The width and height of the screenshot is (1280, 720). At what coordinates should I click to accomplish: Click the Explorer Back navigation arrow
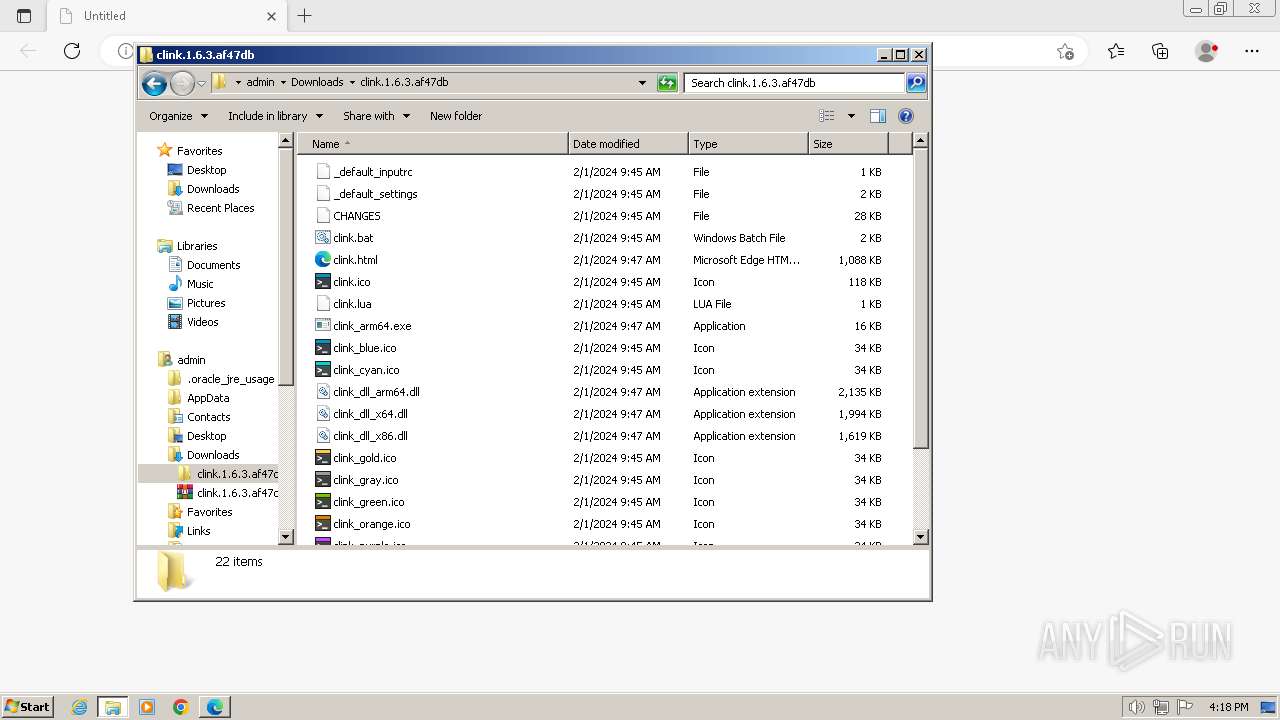click(x=154, y=84)
